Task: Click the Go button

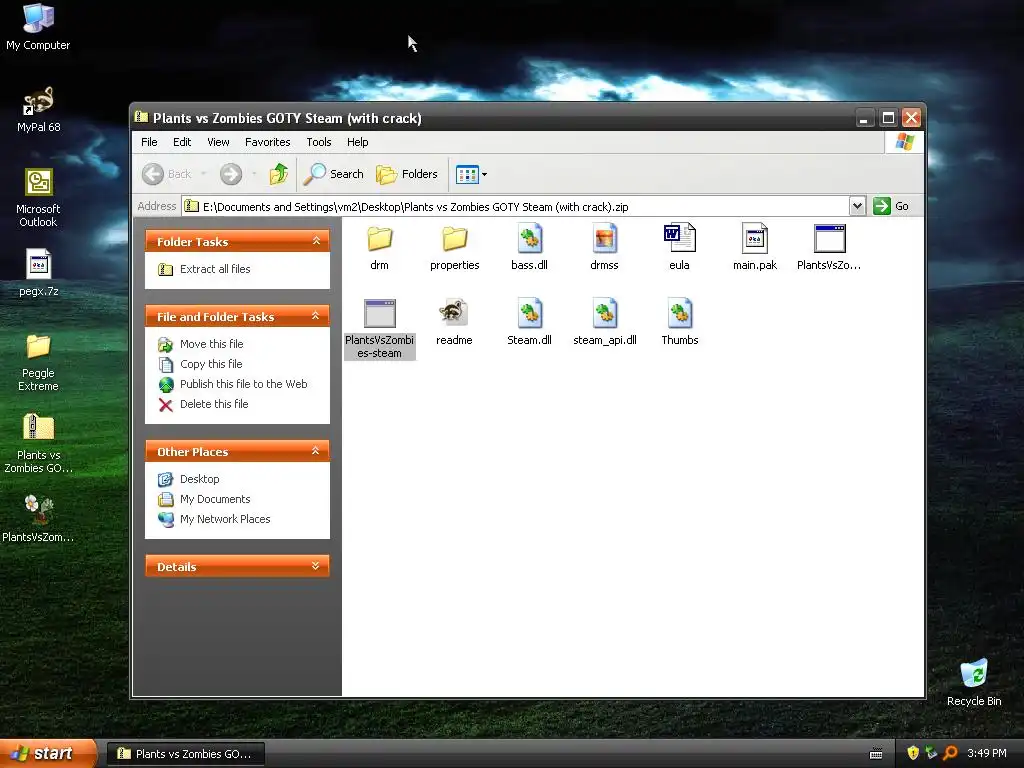Action: (891, 206)
